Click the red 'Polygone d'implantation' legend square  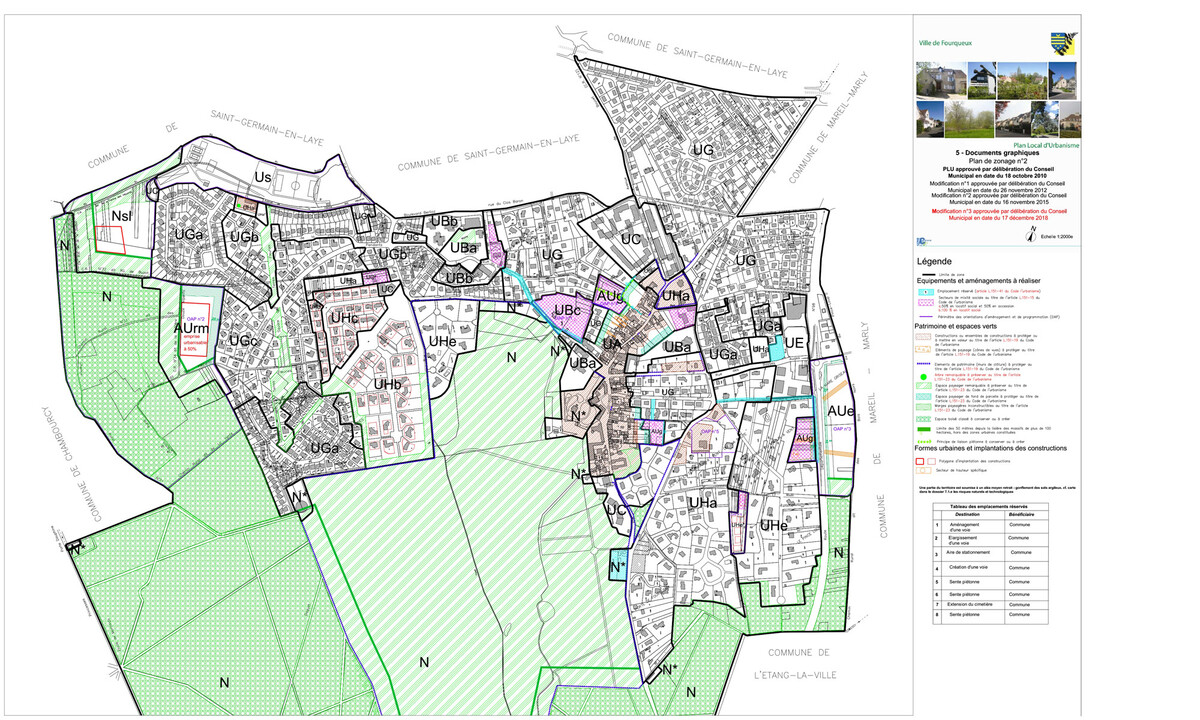coord(920,461)
